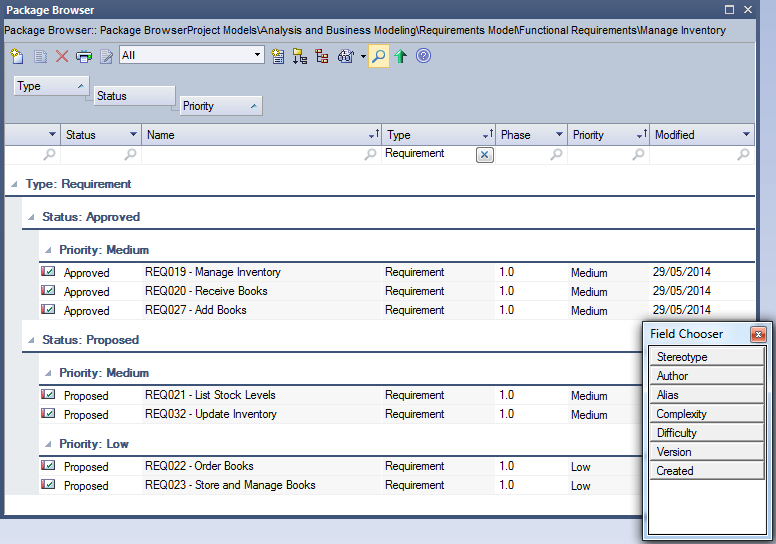
Task: Collapse the Type: Requirement group
Action: coord(14,184)
